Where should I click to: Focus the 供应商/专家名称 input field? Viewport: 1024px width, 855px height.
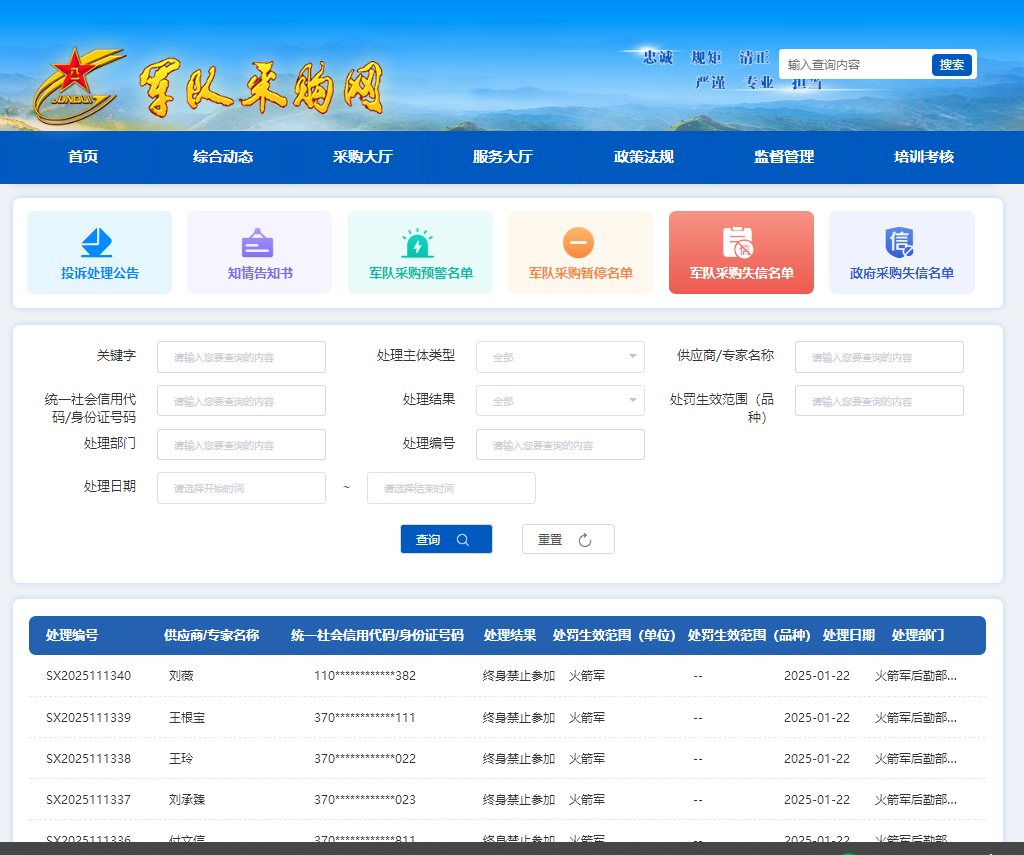879,357
